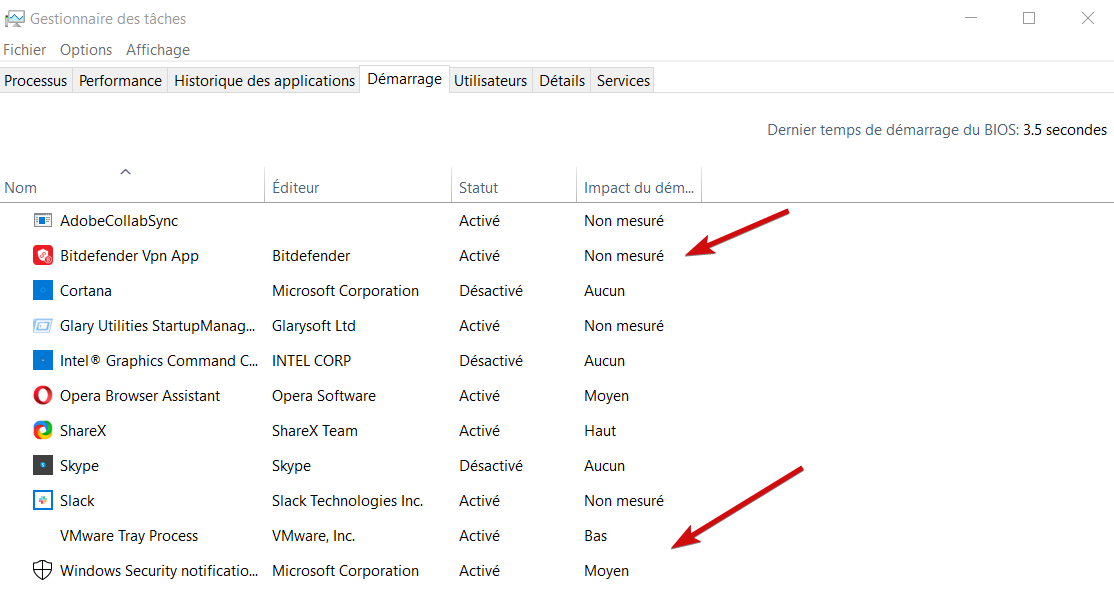Screen dimensions: 1114x612
Task: Select the Opera Browser Assistant name
Action: pyautogui.click(x=140, y=395)
